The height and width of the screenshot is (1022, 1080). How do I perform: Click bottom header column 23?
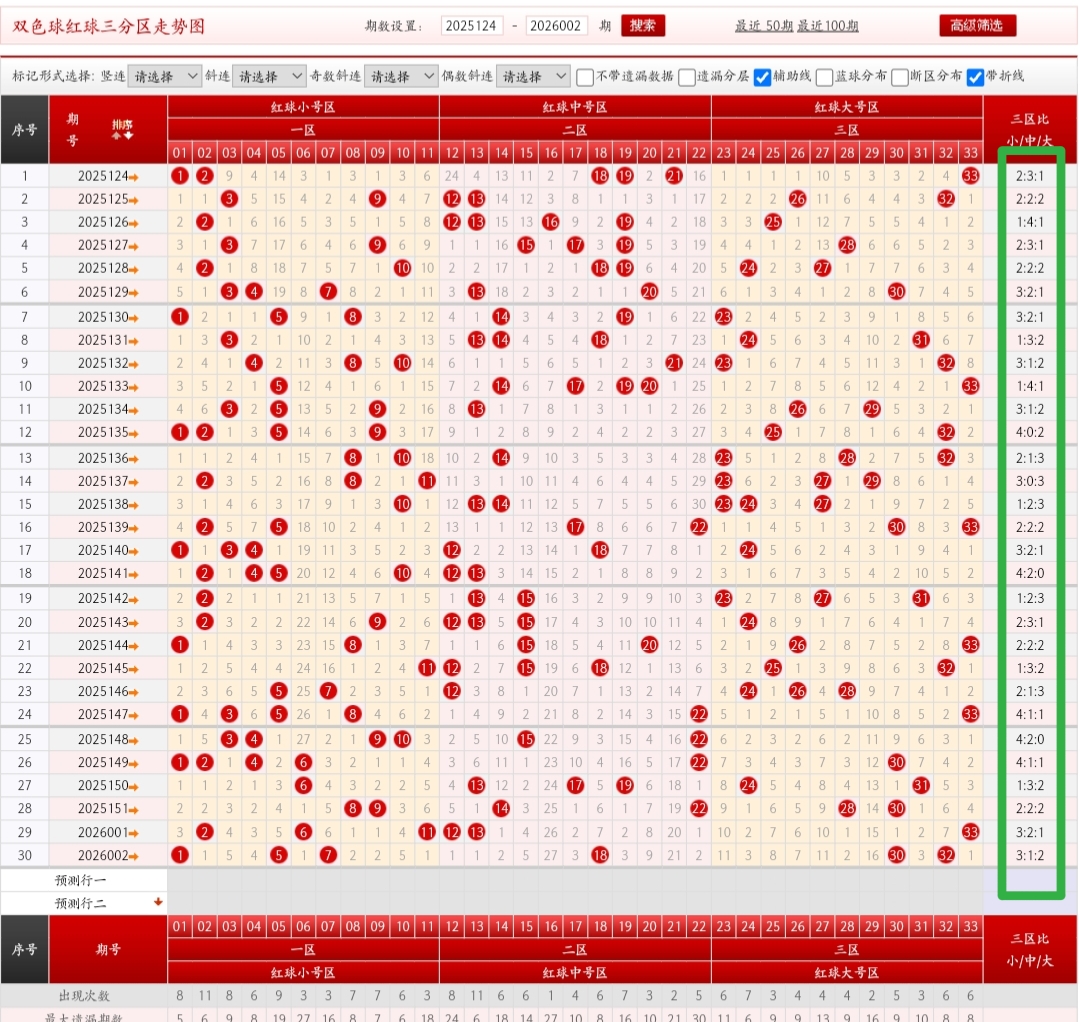click(x=723, y=926)
